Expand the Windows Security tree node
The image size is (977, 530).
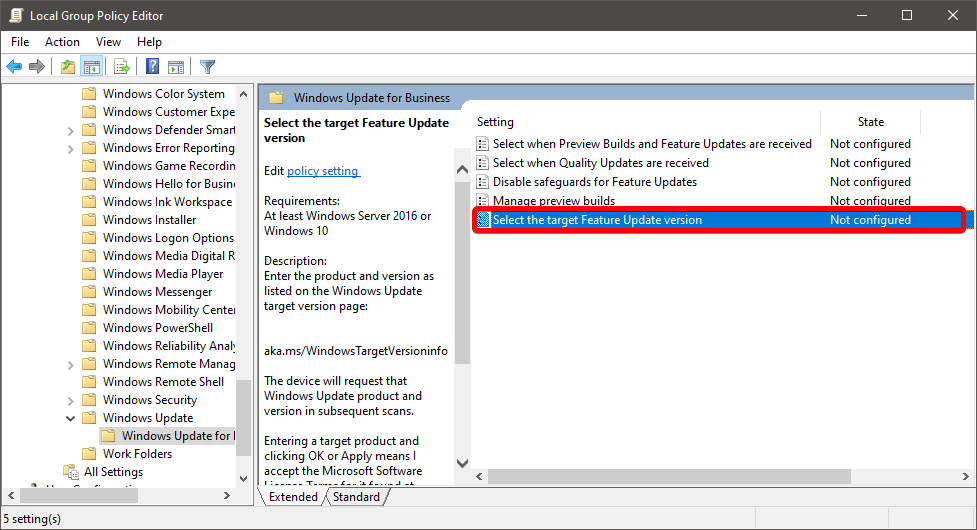click(x=70, y=400)
